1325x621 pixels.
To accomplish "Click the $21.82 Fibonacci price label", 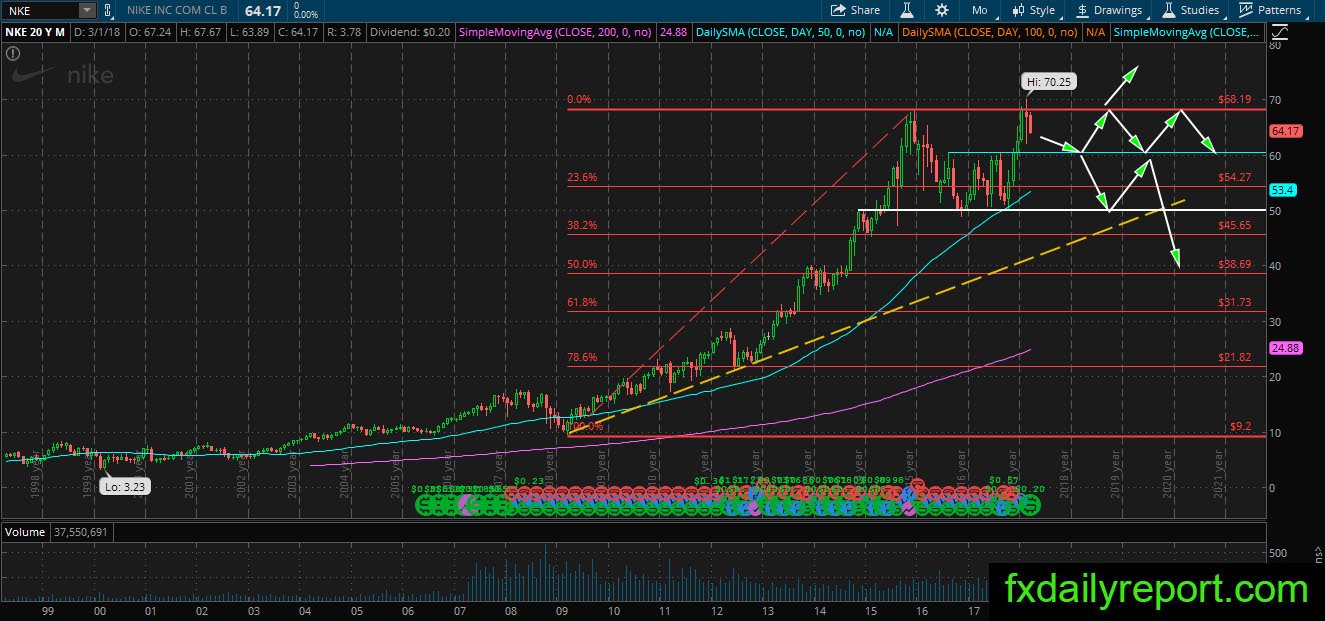I will point(1235,357).
